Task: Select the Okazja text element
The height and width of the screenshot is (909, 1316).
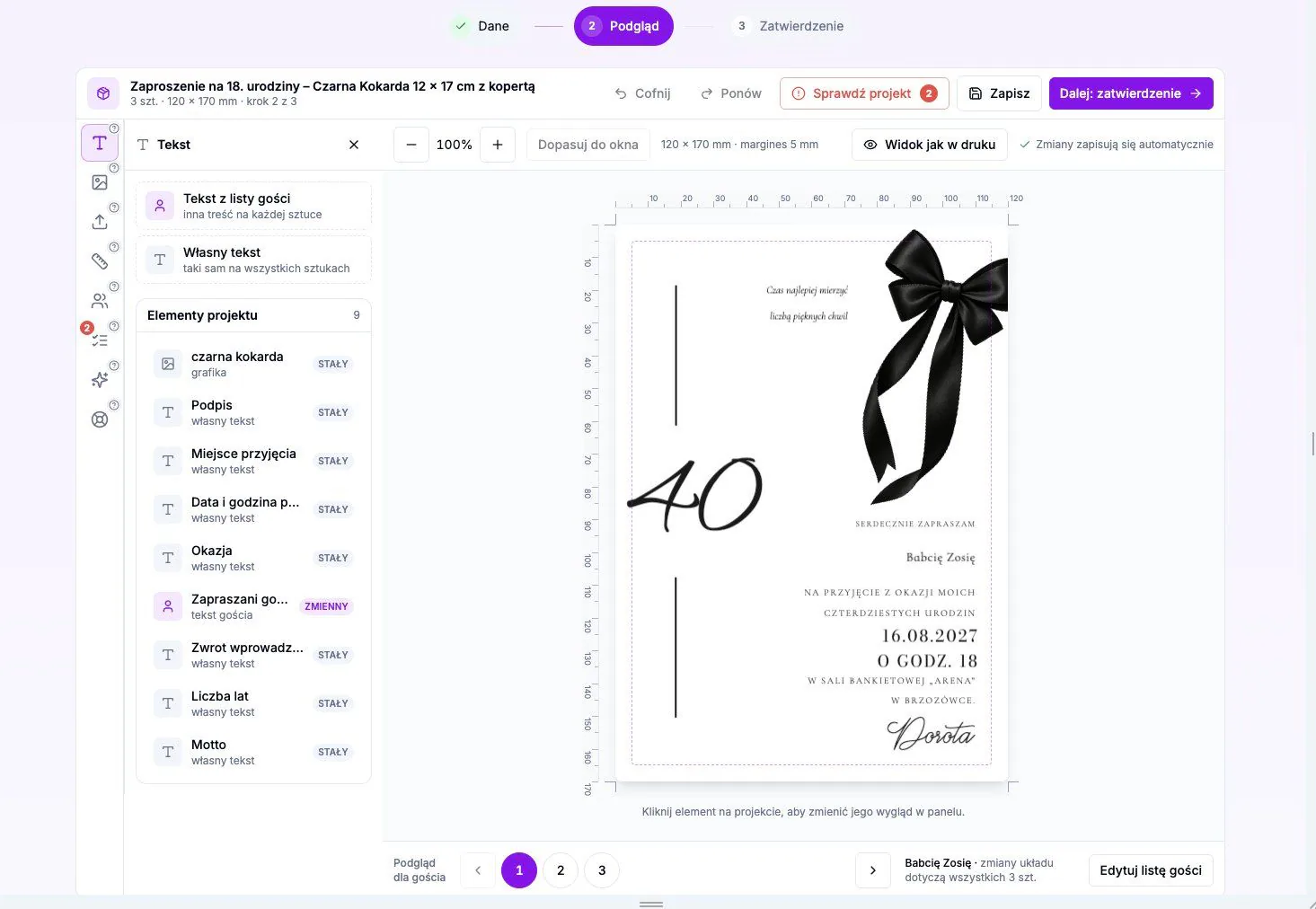Action: [x=253, y=558]
